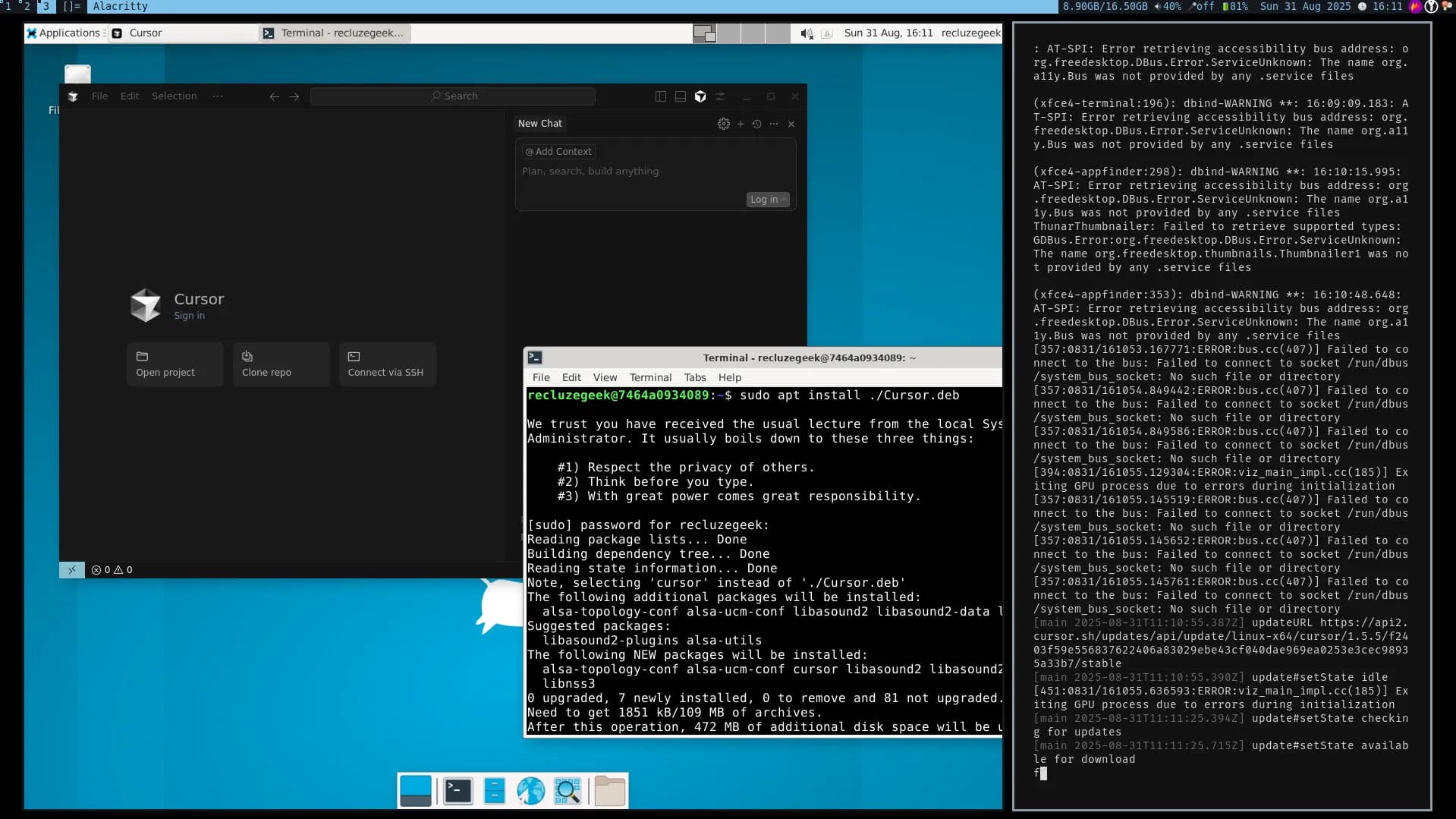Open the more actions ellipsis in chat panel

pyautogui.click(x=775, y=124)
